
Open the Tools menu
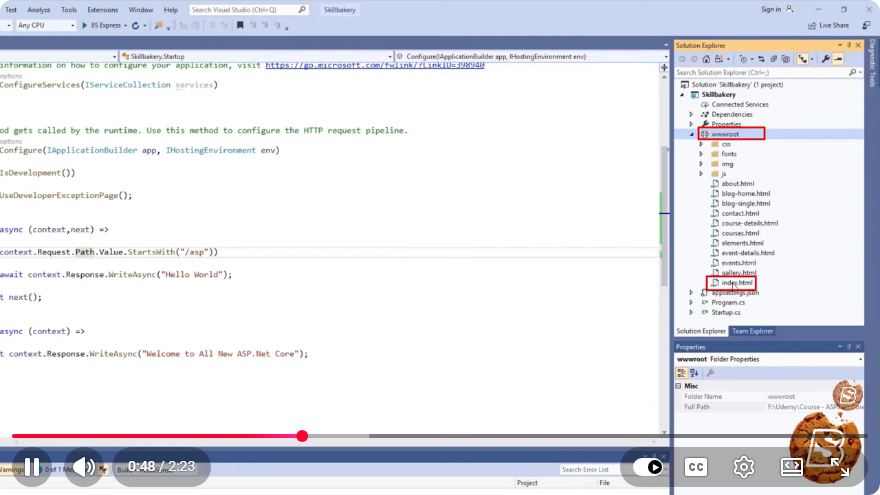point(68,10)
